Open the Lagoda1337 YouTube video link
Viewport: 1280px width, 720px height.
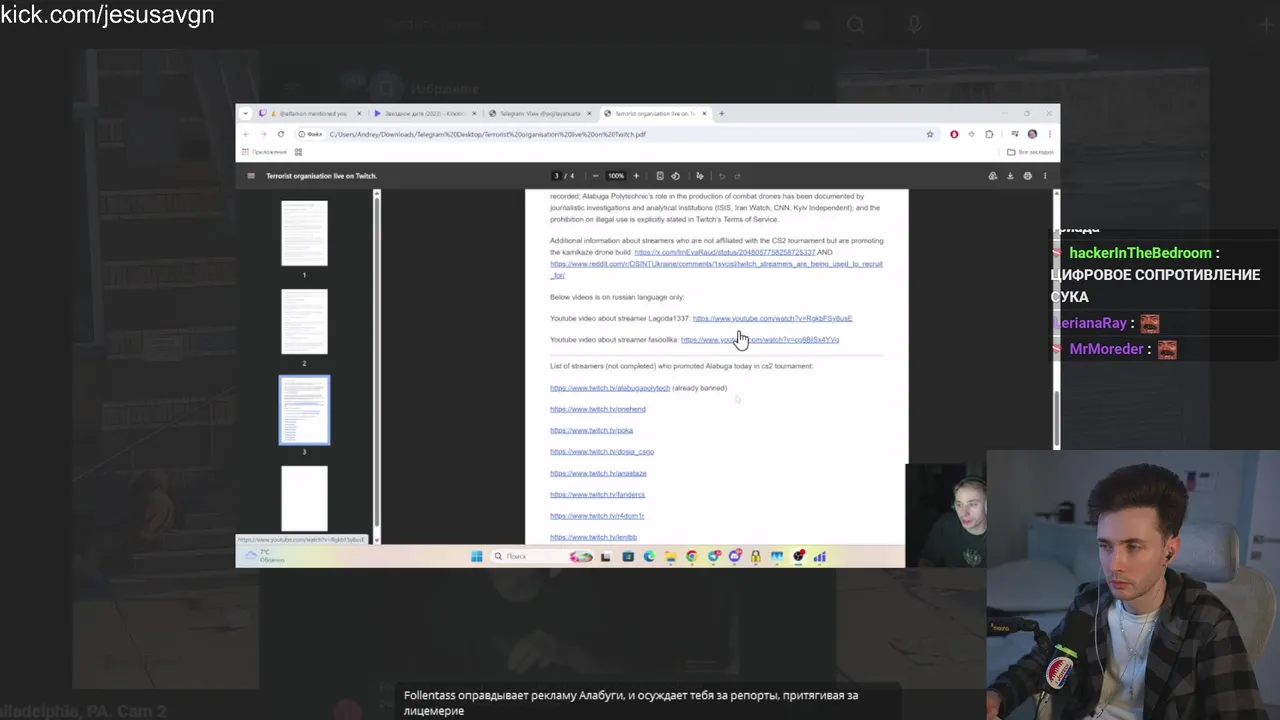coord(772,318)
